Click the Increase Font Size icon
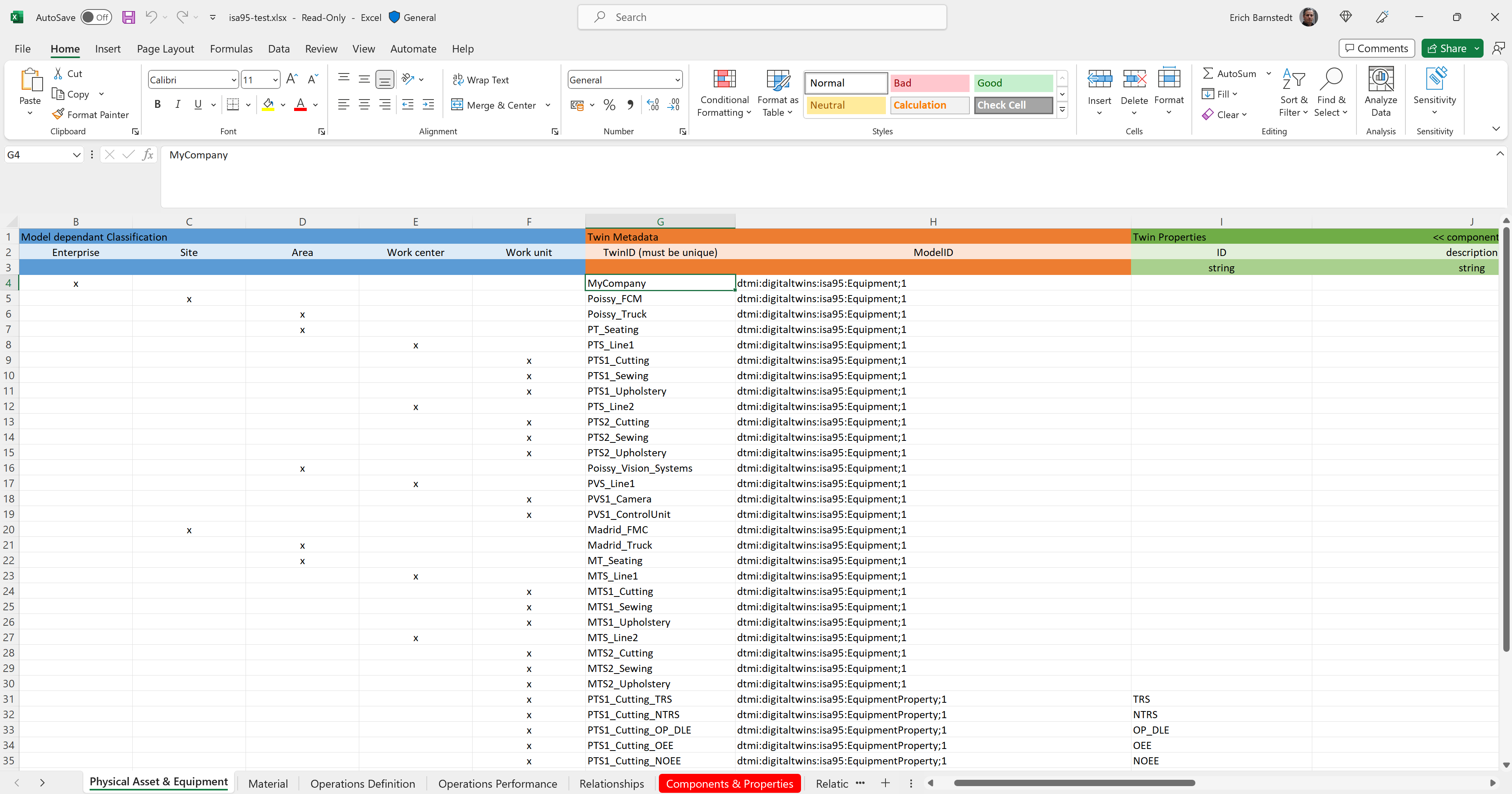 tap(292, 79)
